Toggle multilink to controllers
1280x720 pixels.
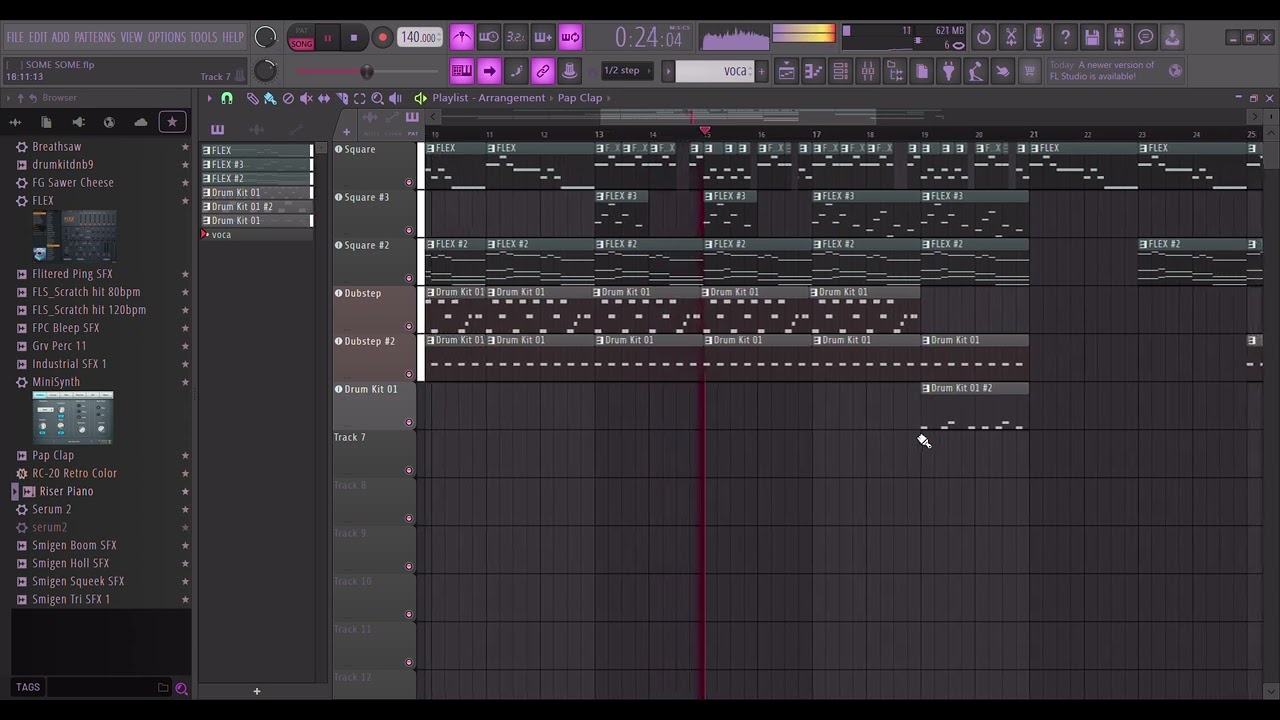tap(570, 71)
